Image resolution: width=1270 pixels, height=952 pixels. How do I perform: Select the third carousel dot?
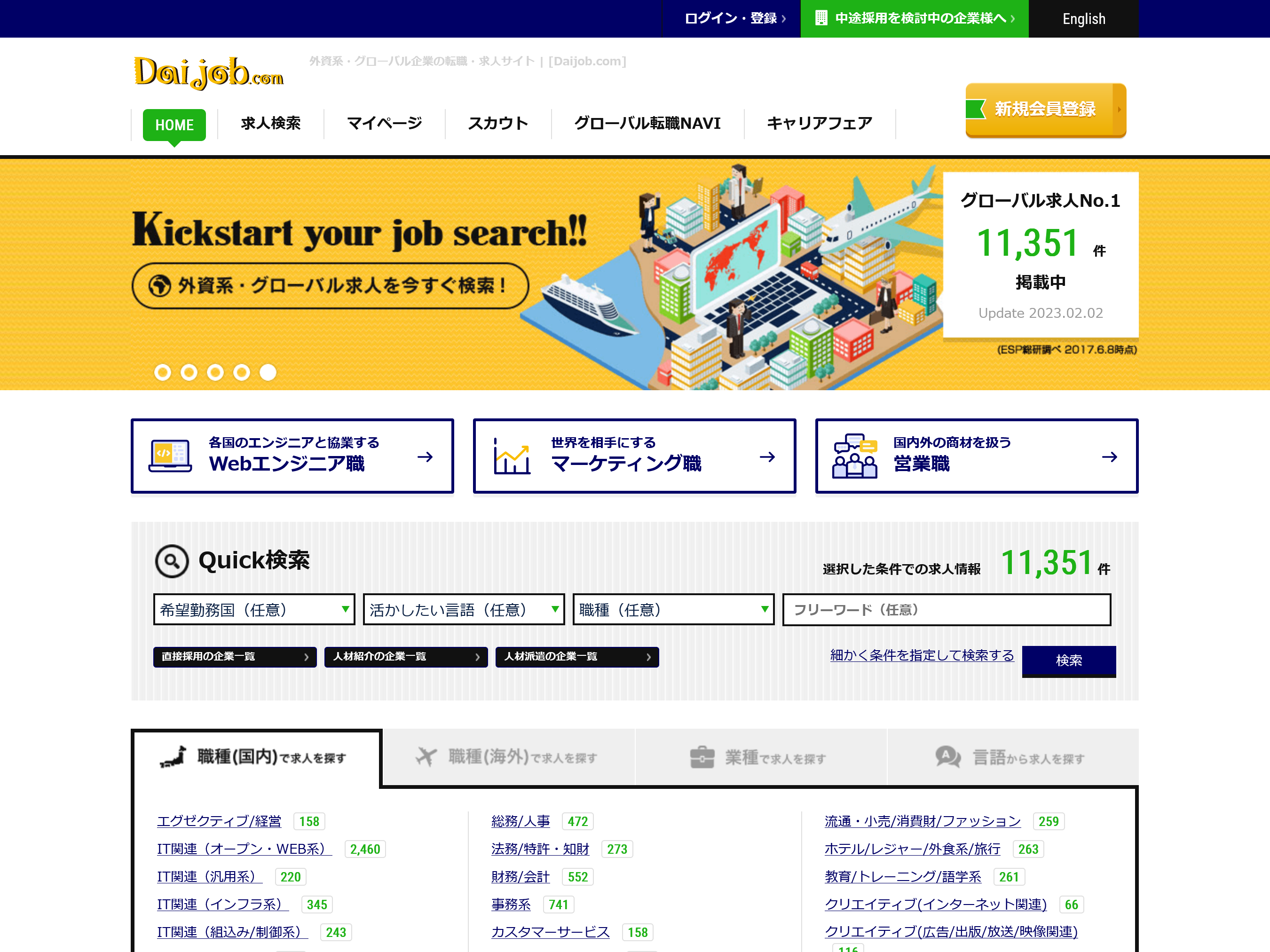[215, 372]
